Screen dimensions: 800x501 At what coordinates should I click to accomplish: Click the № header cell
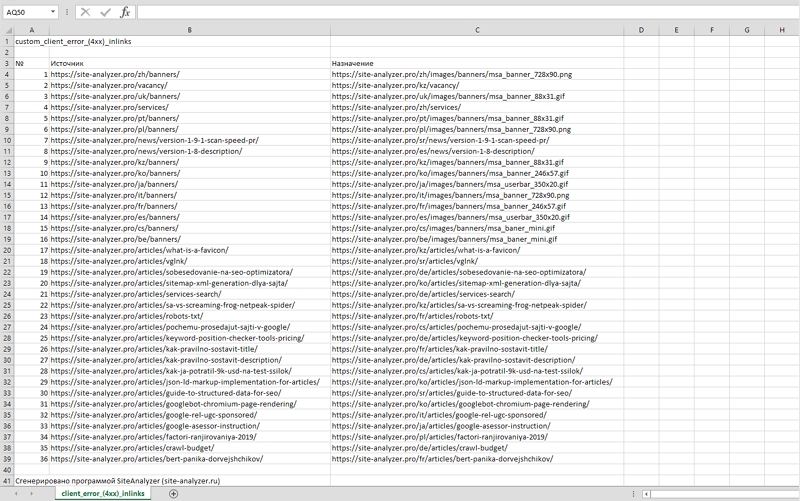[x=31, y=63]
